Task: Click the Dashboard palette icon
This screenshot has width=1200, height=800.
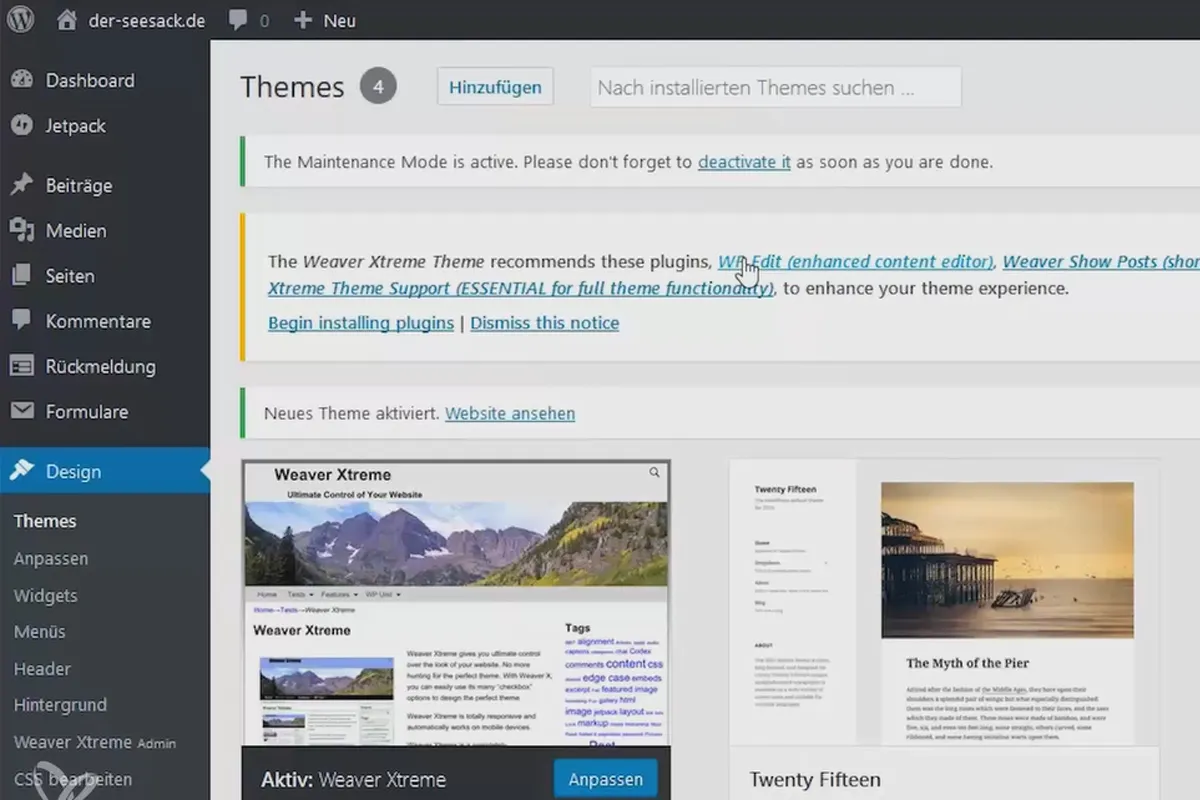Action: pos(22,80)
